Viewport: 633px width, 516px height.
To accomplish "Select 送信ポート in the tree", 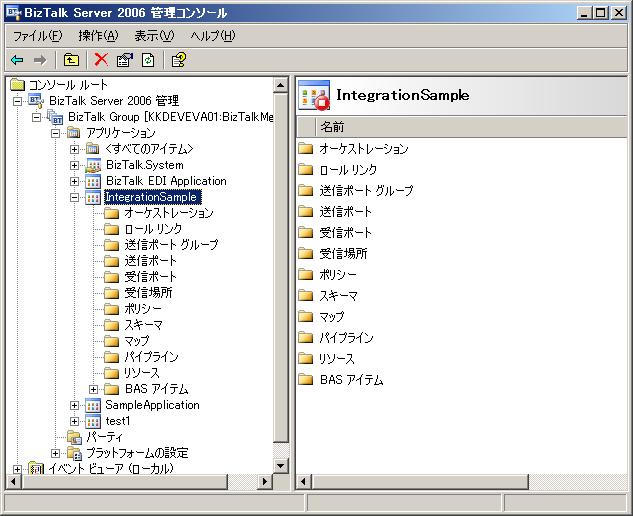I will tap(150, 261).
